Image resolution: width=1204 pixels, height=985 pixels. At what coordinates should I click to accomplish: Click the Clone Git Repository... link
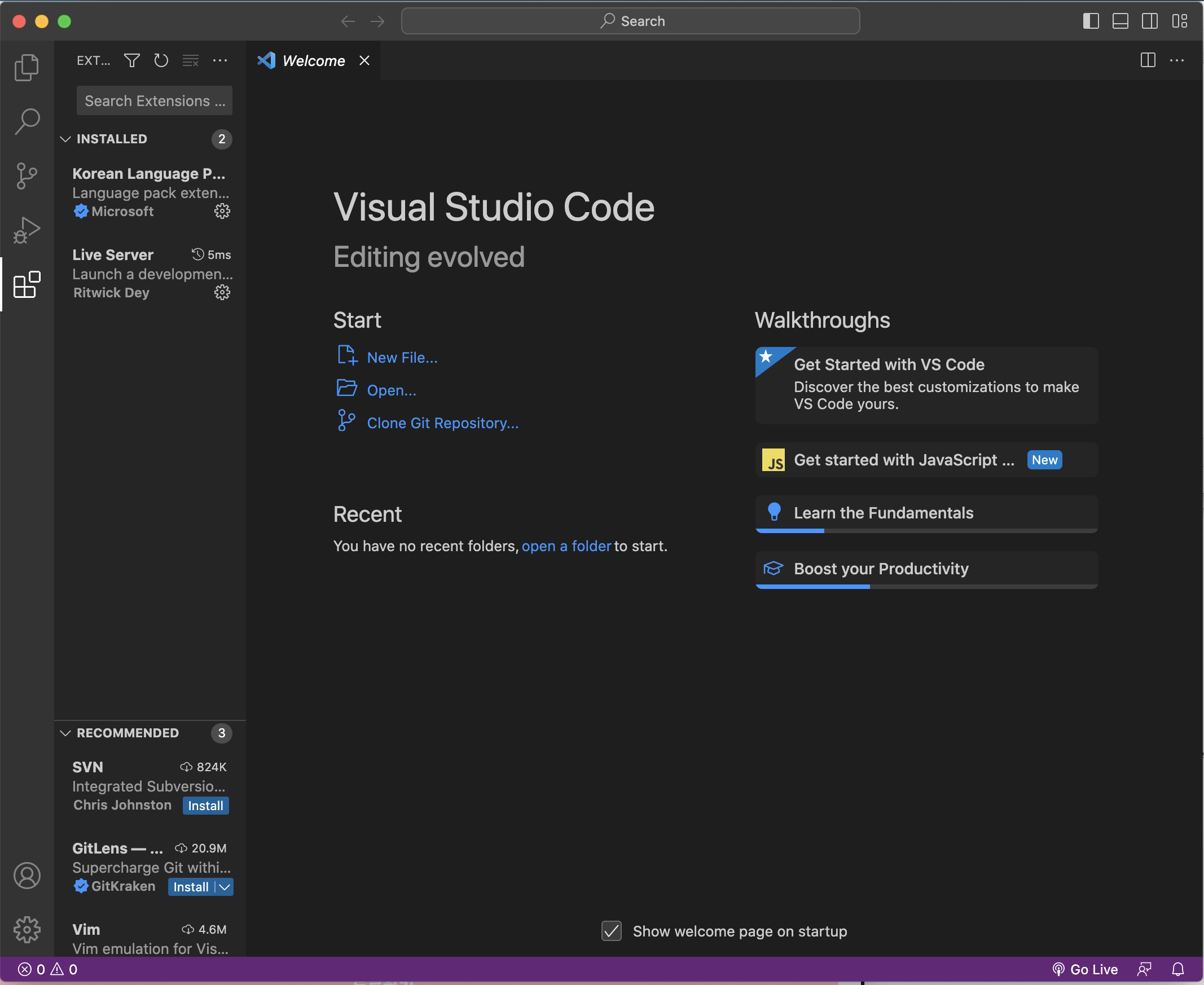(x=442, y=423)
